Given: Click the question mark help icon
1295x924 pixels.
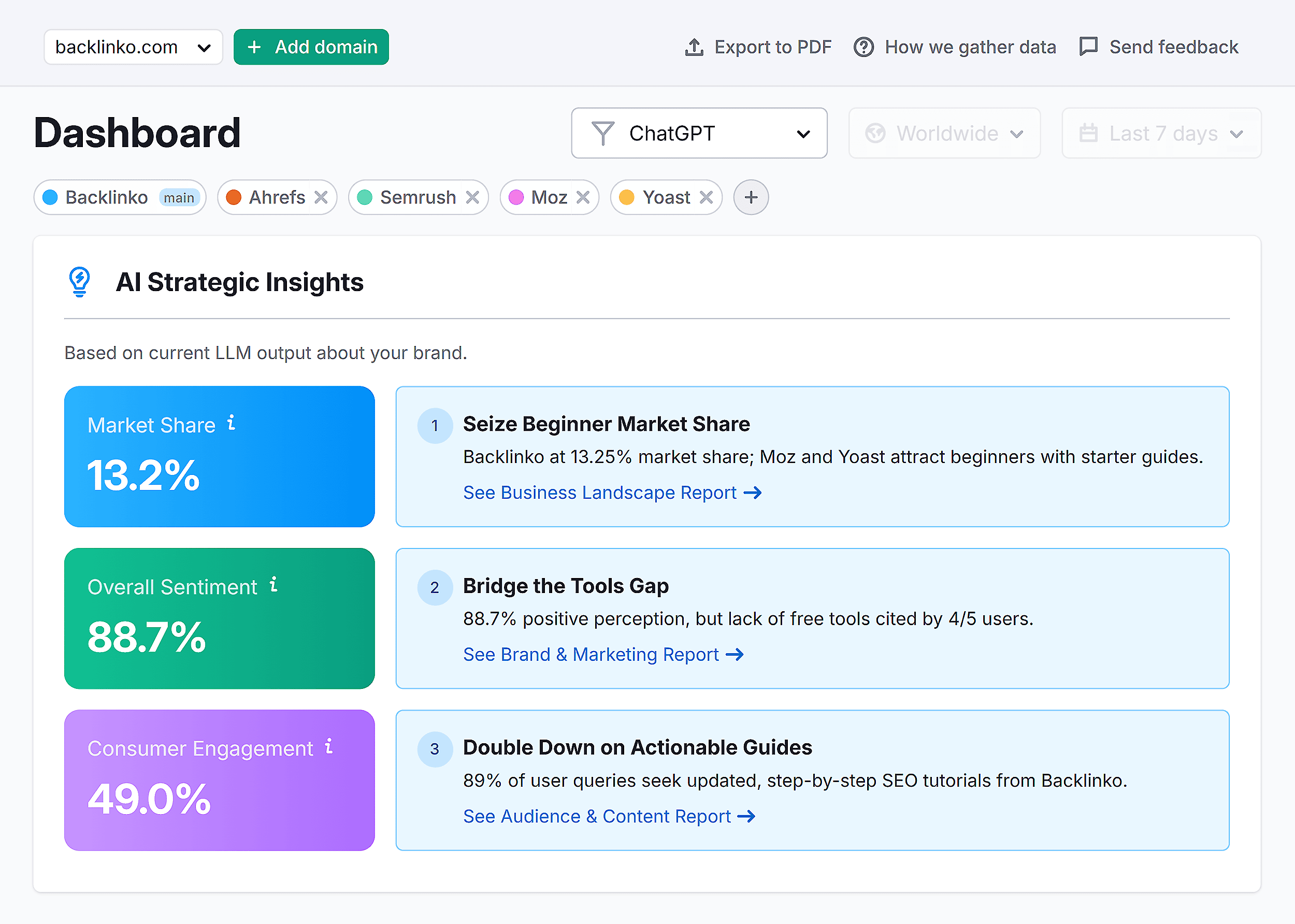Looking at the screenshot, I should click(x=864, y=47).
